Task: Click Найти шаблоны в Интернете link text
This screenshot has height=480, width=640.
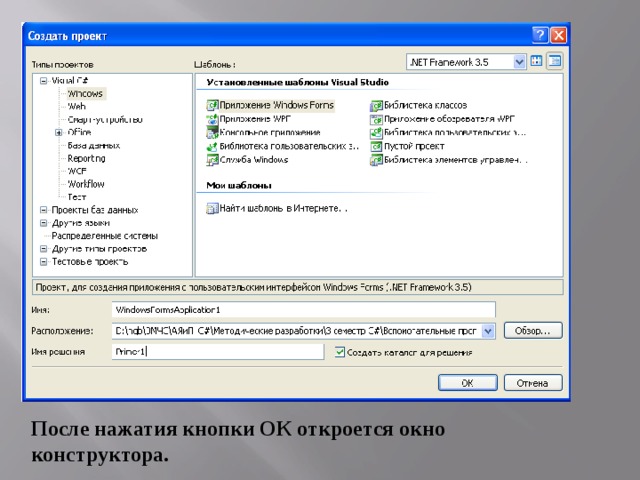Action: (x=283, y=209)
